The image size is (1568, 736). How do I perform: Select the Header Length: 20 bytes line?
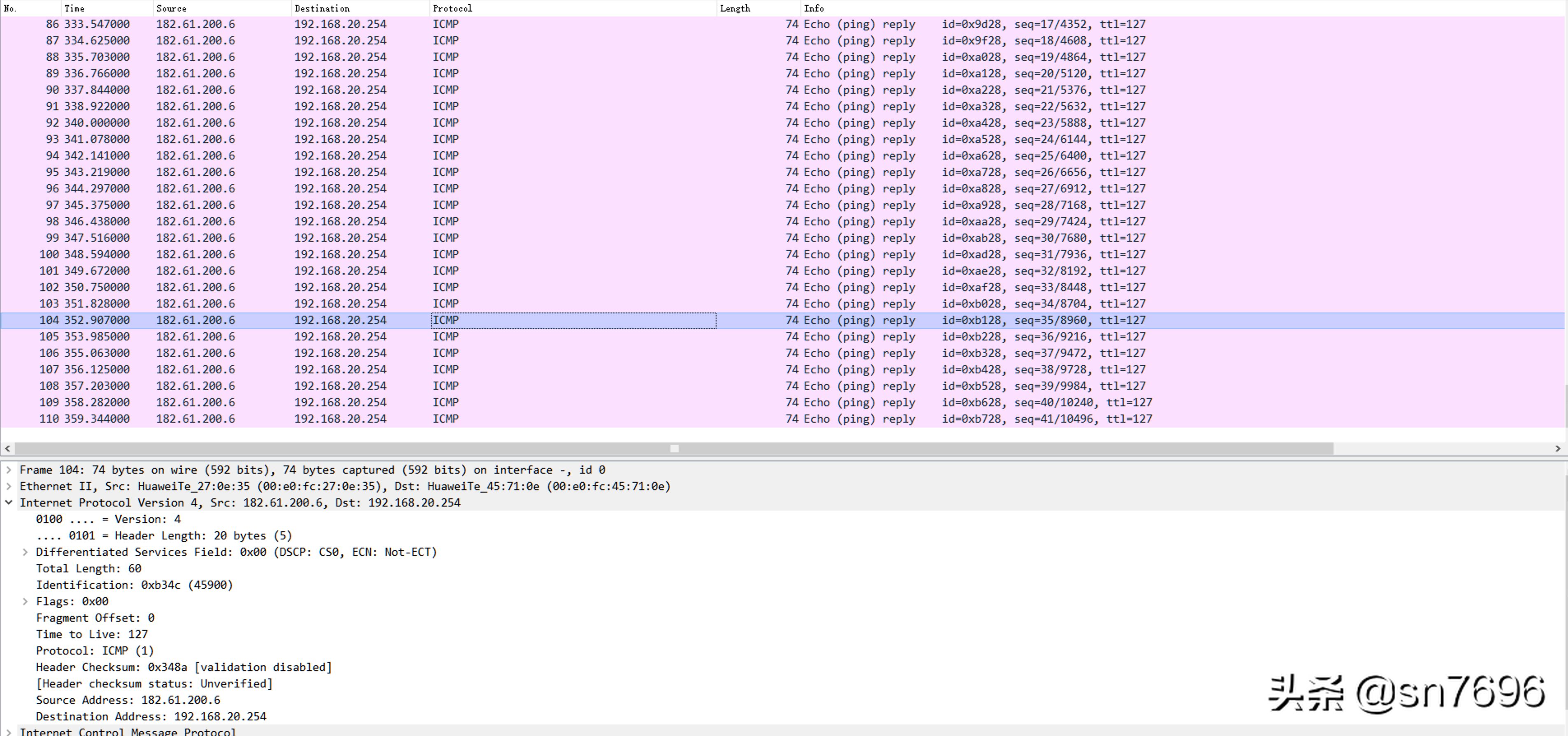(164, 535)
